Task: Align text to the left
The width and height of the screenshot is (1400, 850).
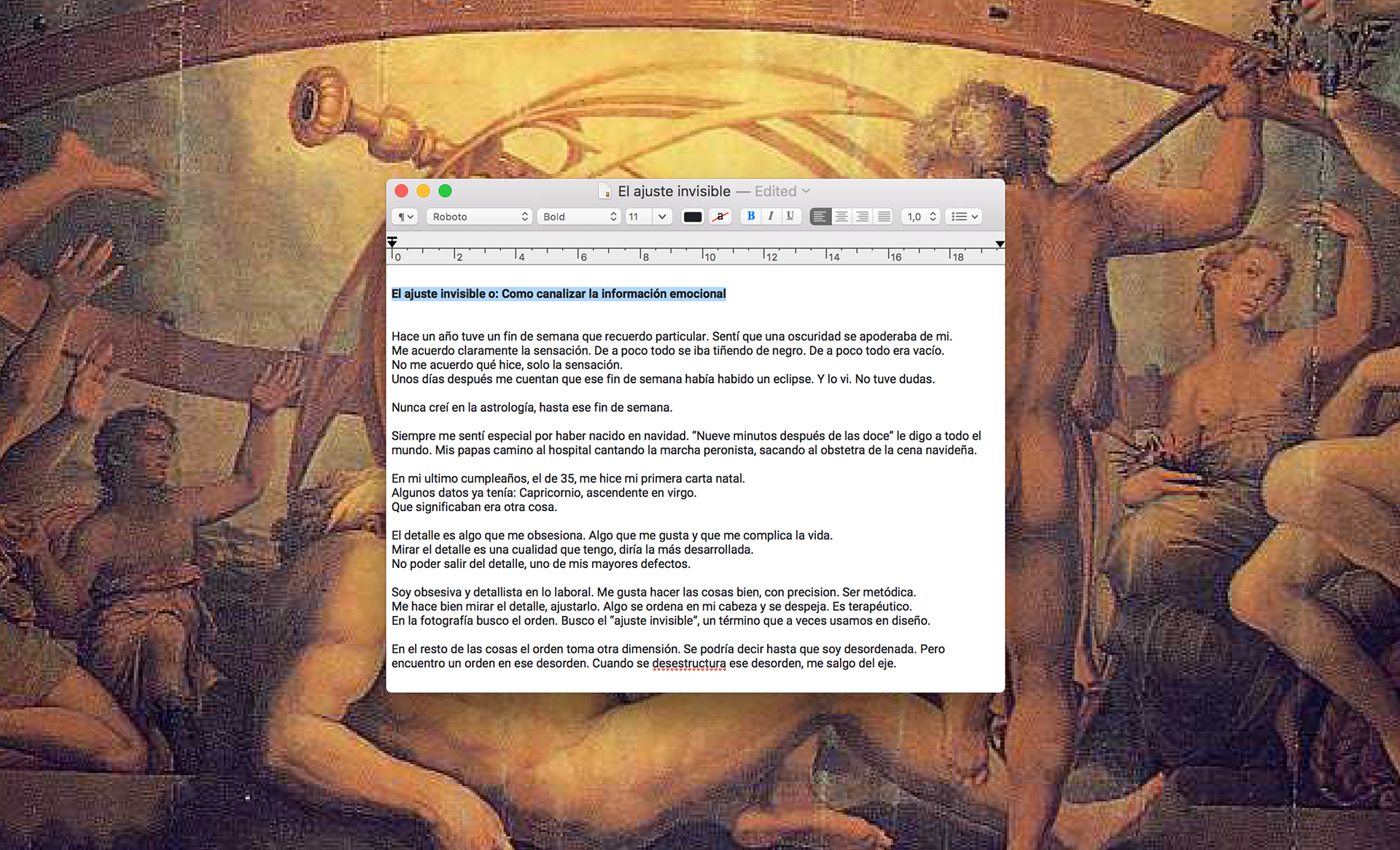Action: point(820,217)
